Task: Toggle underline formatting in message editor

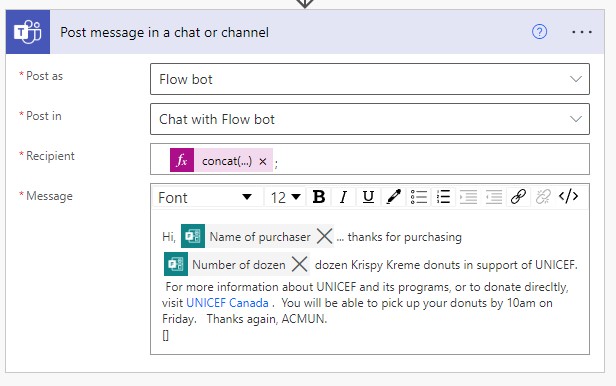Action: coord(368,197)
